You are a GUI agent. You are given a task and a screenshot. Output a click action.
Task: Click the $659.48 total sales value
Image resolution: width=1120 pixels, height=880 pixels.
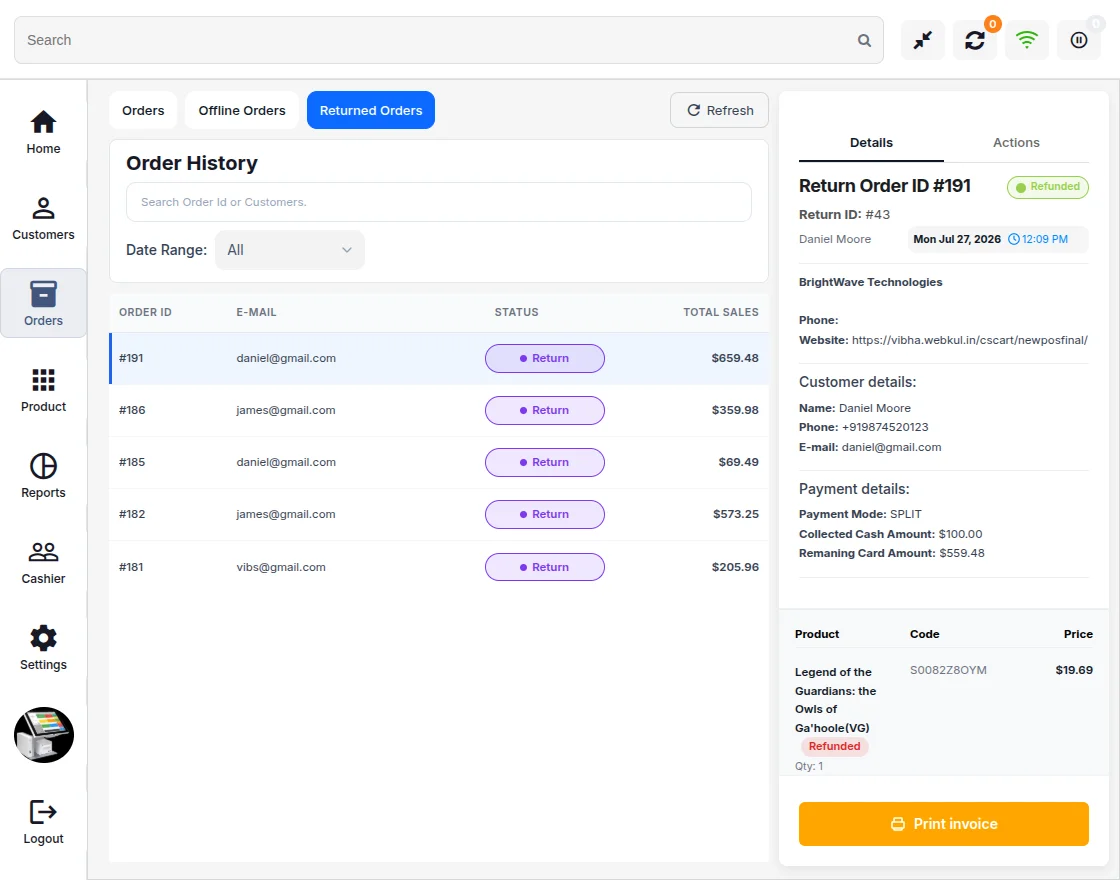[735, 358]
